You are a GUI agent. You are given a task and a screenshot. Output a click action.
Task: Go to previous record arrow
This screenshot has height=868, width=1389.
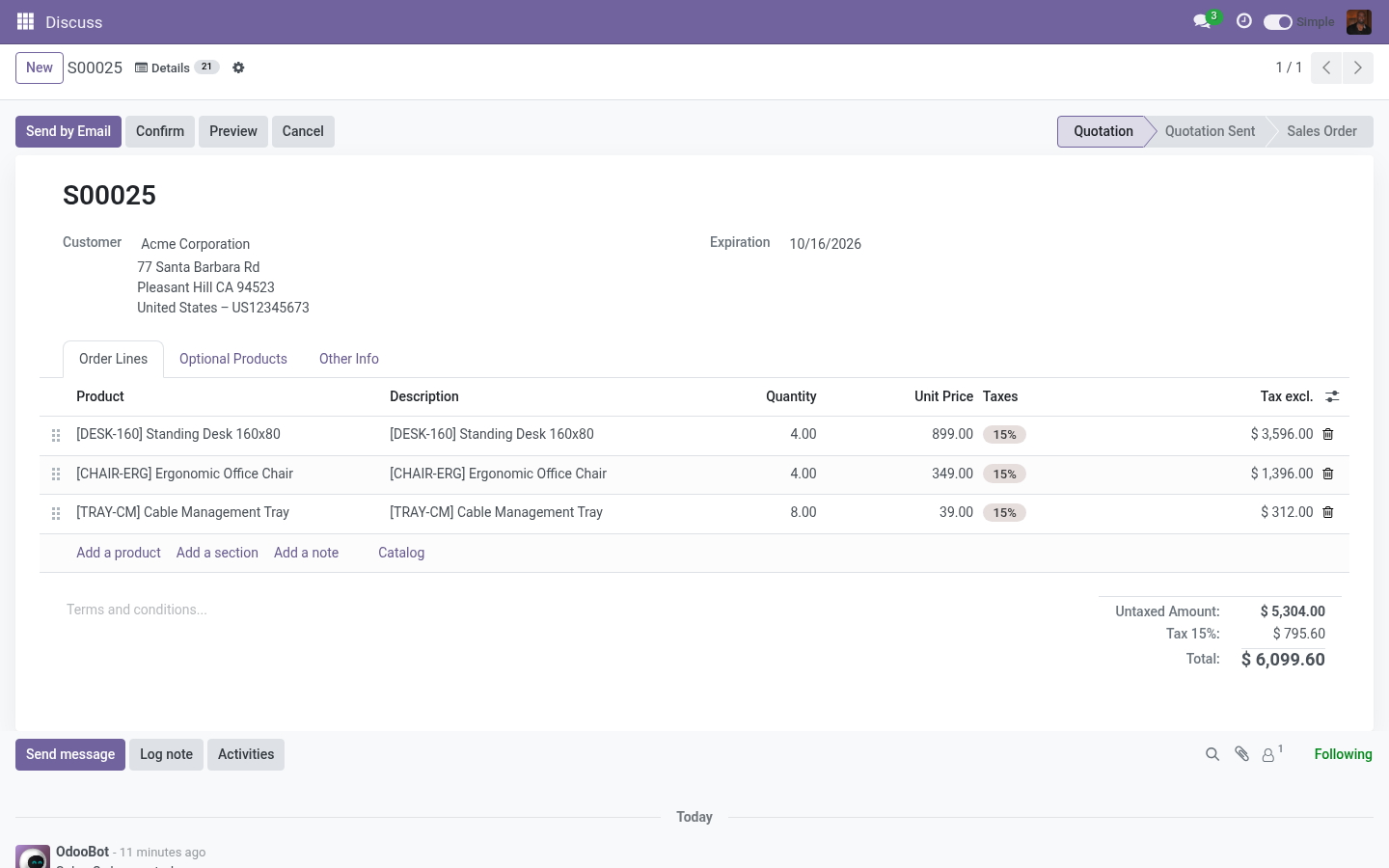[x=1326, y=68]
